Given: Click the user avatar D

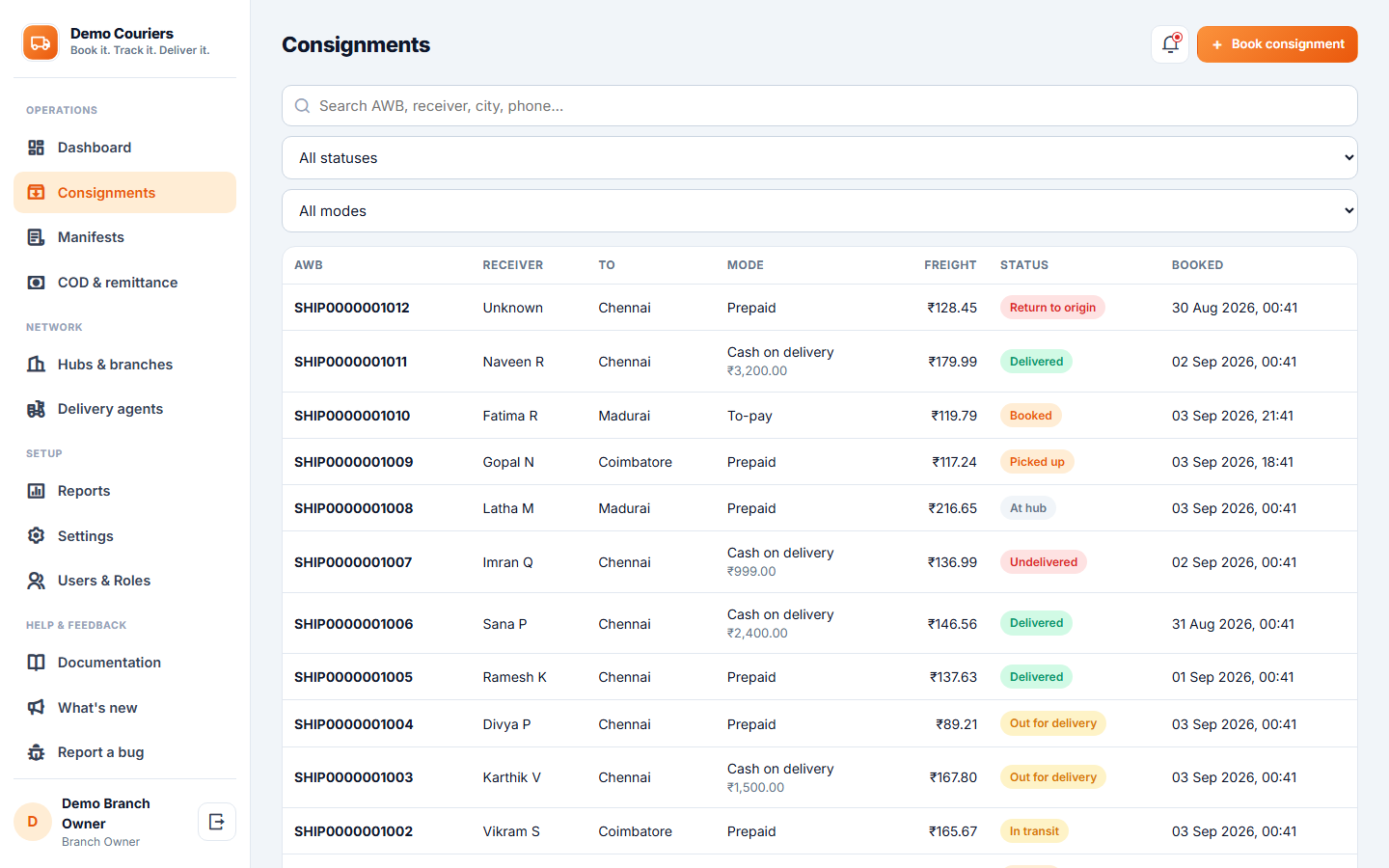Looking at the screenshot, I should (33, 822).
